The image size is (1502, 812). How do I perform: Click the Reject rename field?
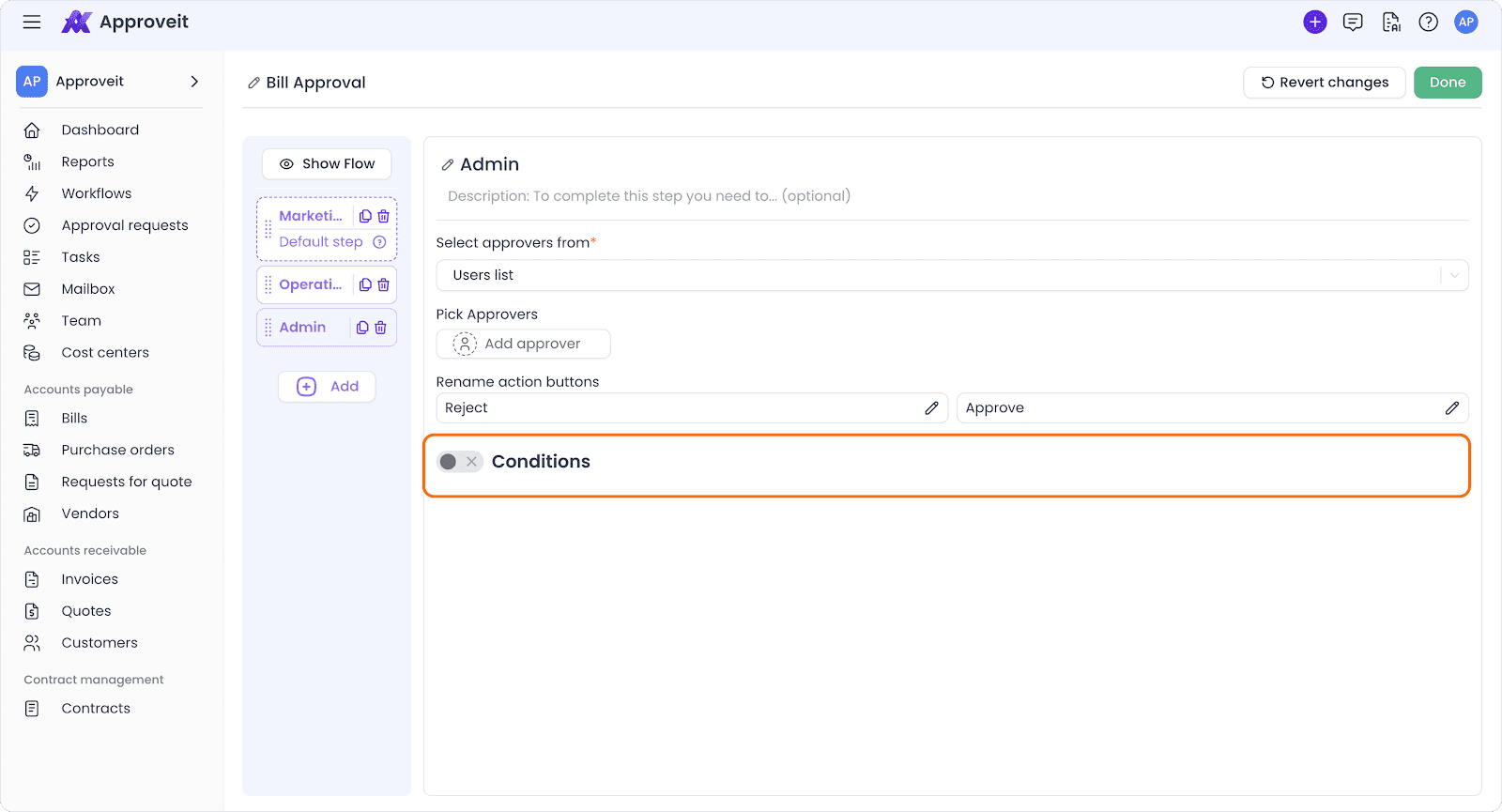[692, 408]
